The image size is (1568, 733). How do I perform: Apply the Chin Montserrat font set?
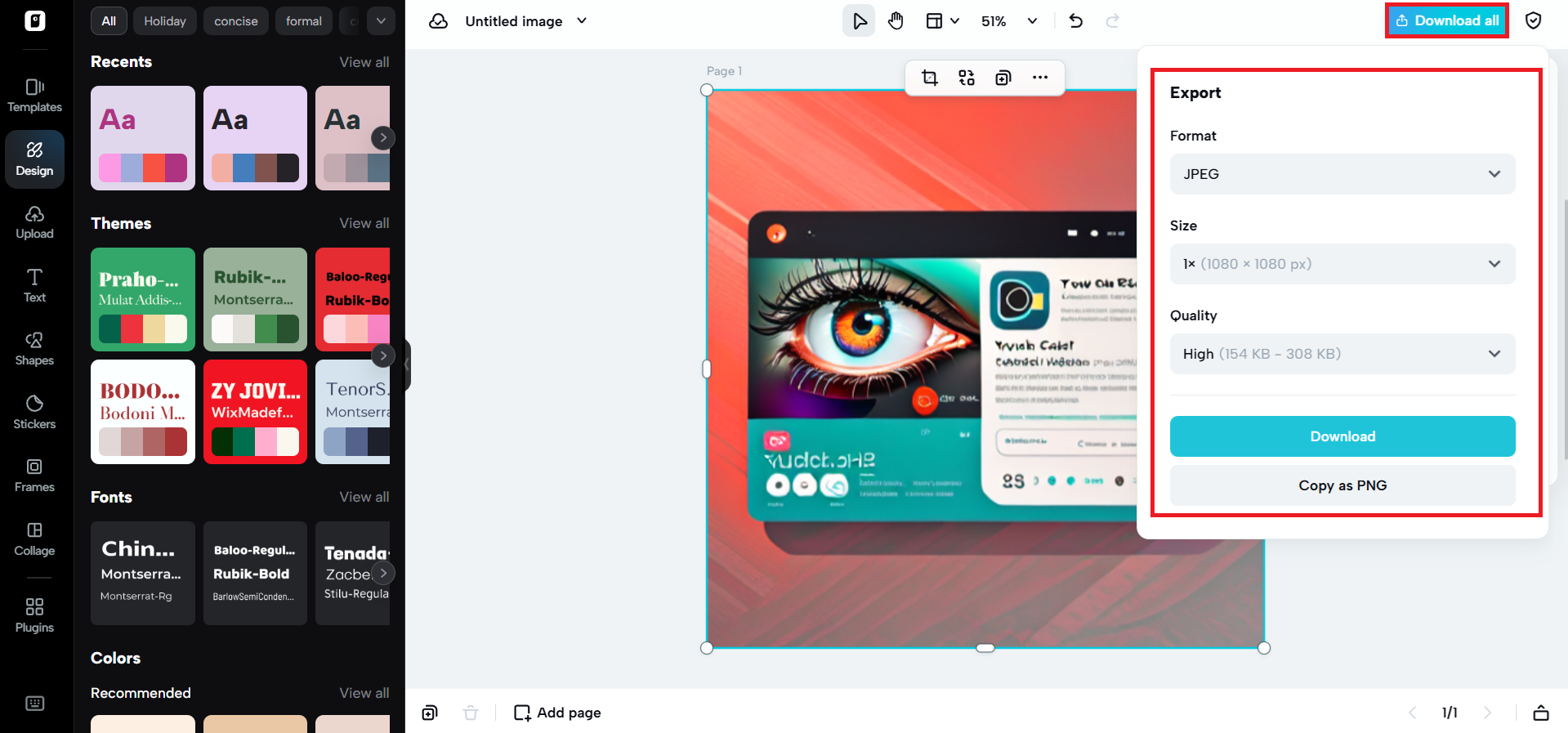point(143,573)
